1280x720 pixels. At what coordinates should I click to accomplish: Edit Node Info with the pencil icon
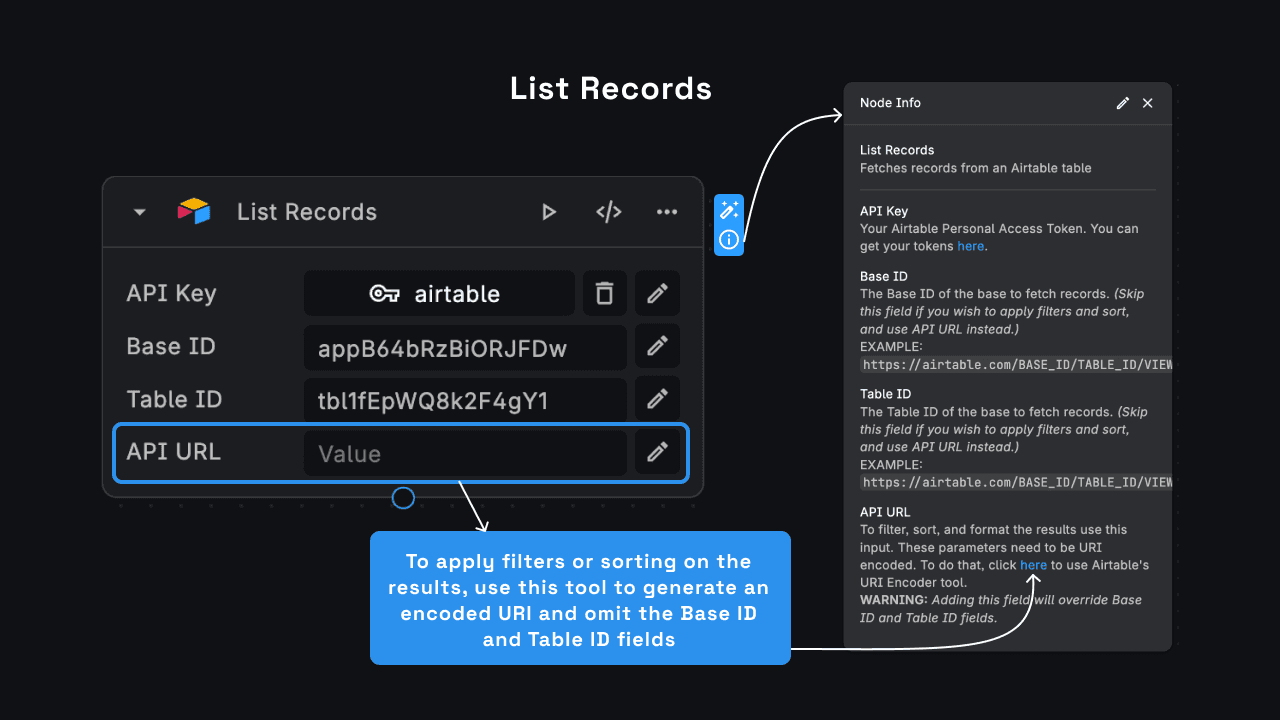coord(1123,103)
